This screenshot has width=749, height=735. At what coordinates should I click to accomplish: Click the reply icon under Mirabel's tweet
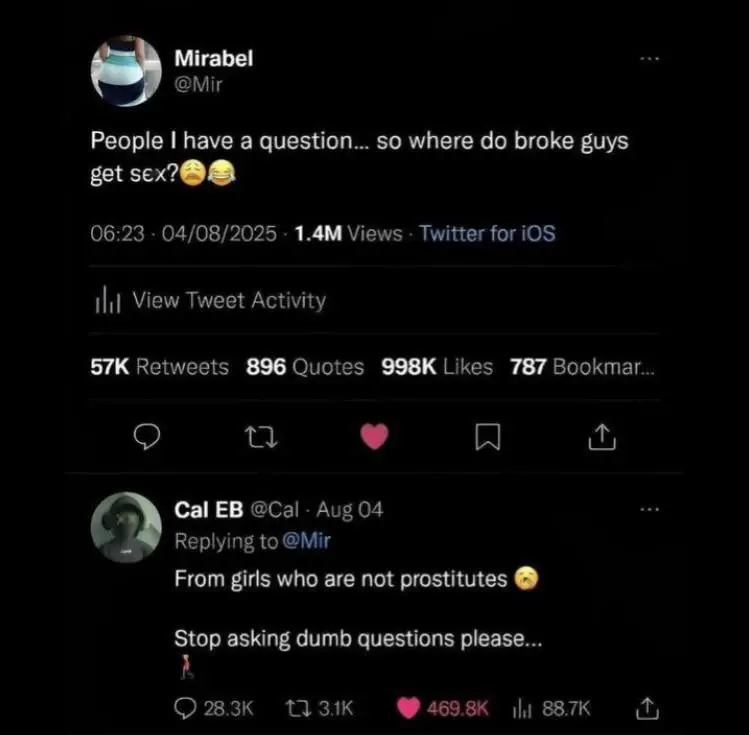(148, 436)
